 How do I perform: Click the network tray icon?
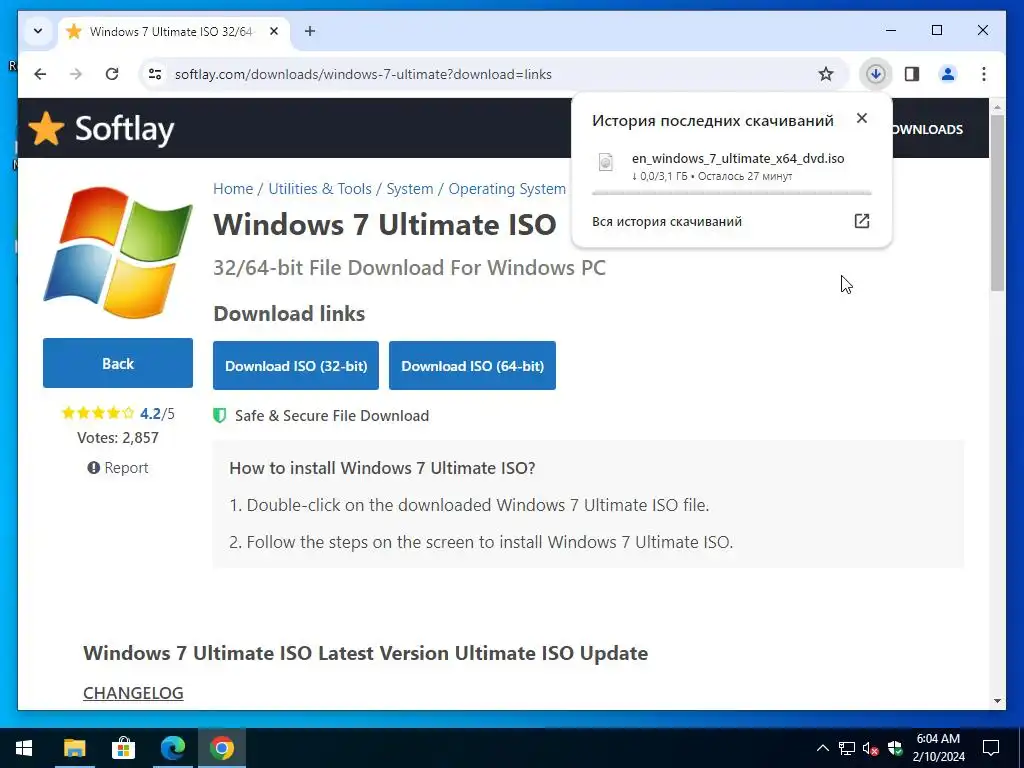click(846, 748)
